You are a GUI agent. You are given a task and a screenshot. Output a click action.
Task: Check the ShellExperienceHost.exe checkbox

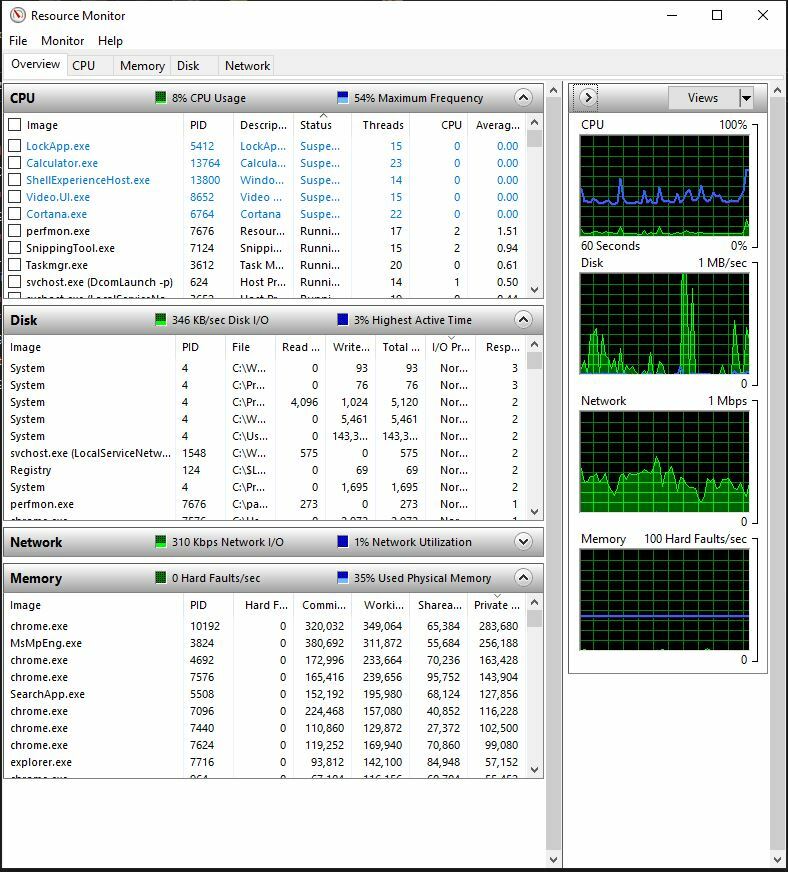coord(15,180)
